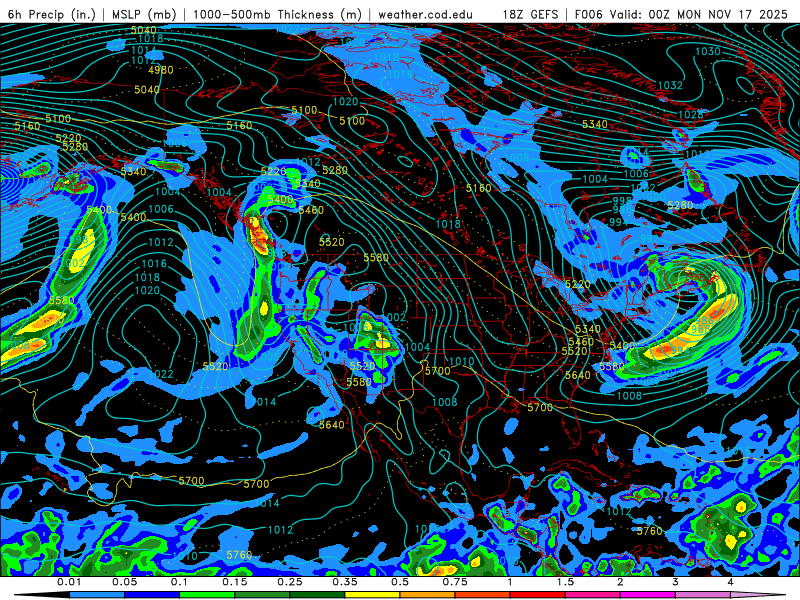Image resolution: width=800 pixels, height=600 pixels.
Task: Click the 1032 isobar label
Action: coord(670,85)
